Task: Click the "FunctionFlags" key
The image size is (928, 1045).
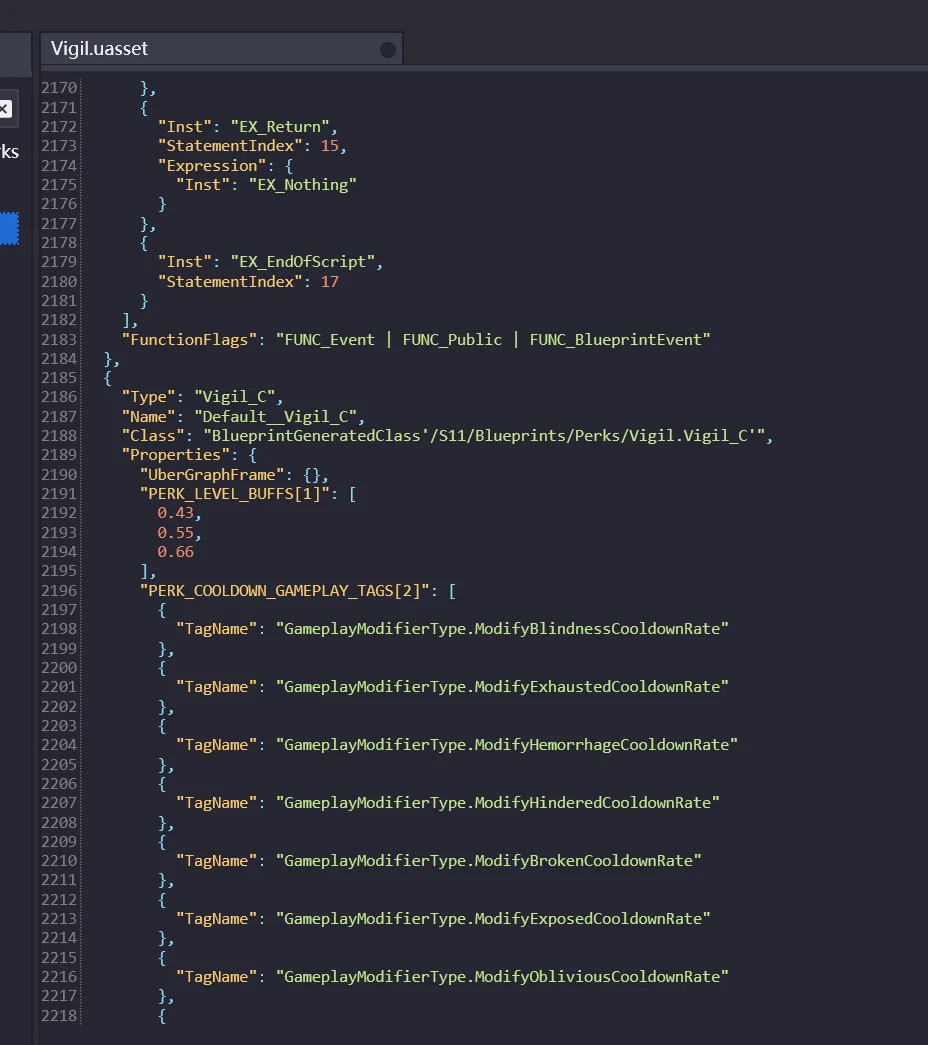Action: tap(189, 339)
